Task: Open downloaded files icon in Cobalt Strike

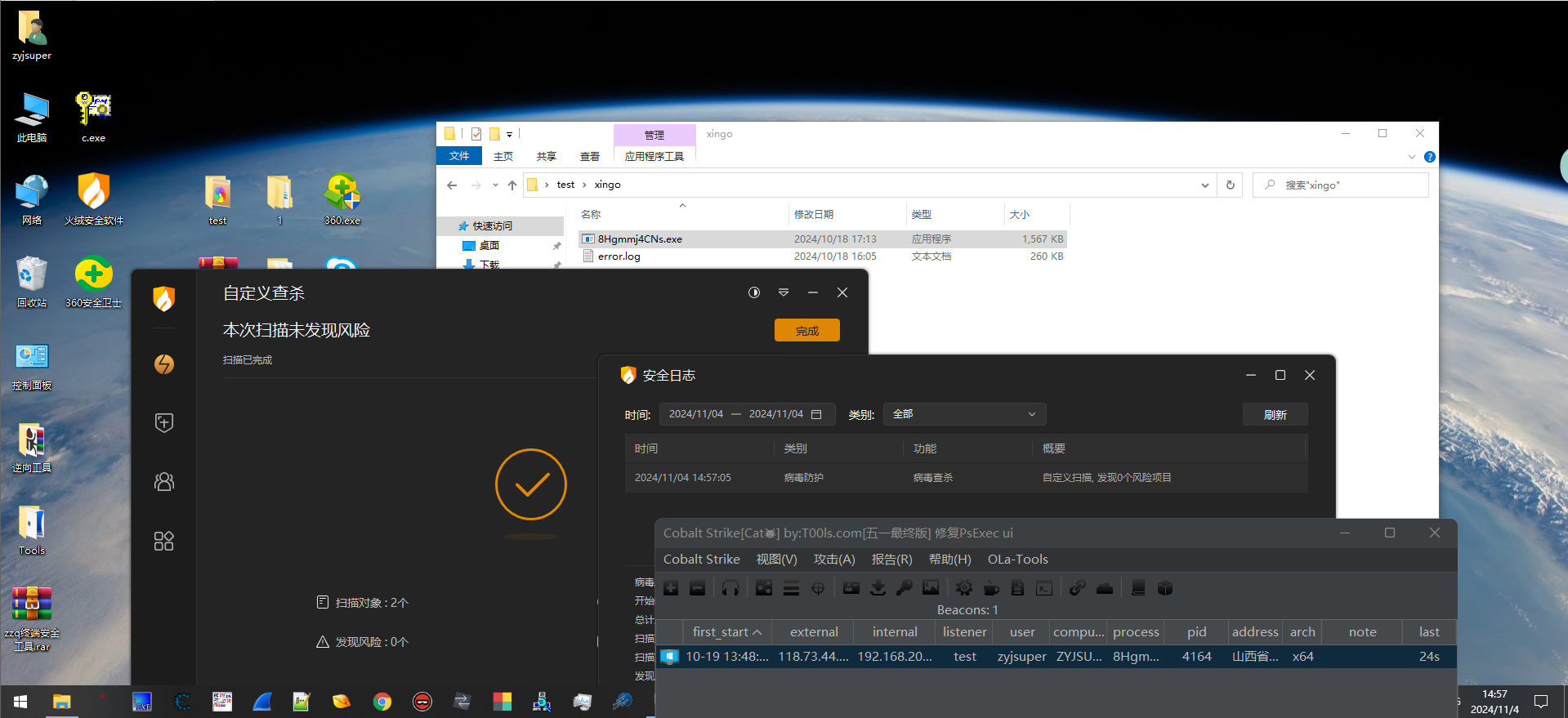Action: [x=878, y=588]
